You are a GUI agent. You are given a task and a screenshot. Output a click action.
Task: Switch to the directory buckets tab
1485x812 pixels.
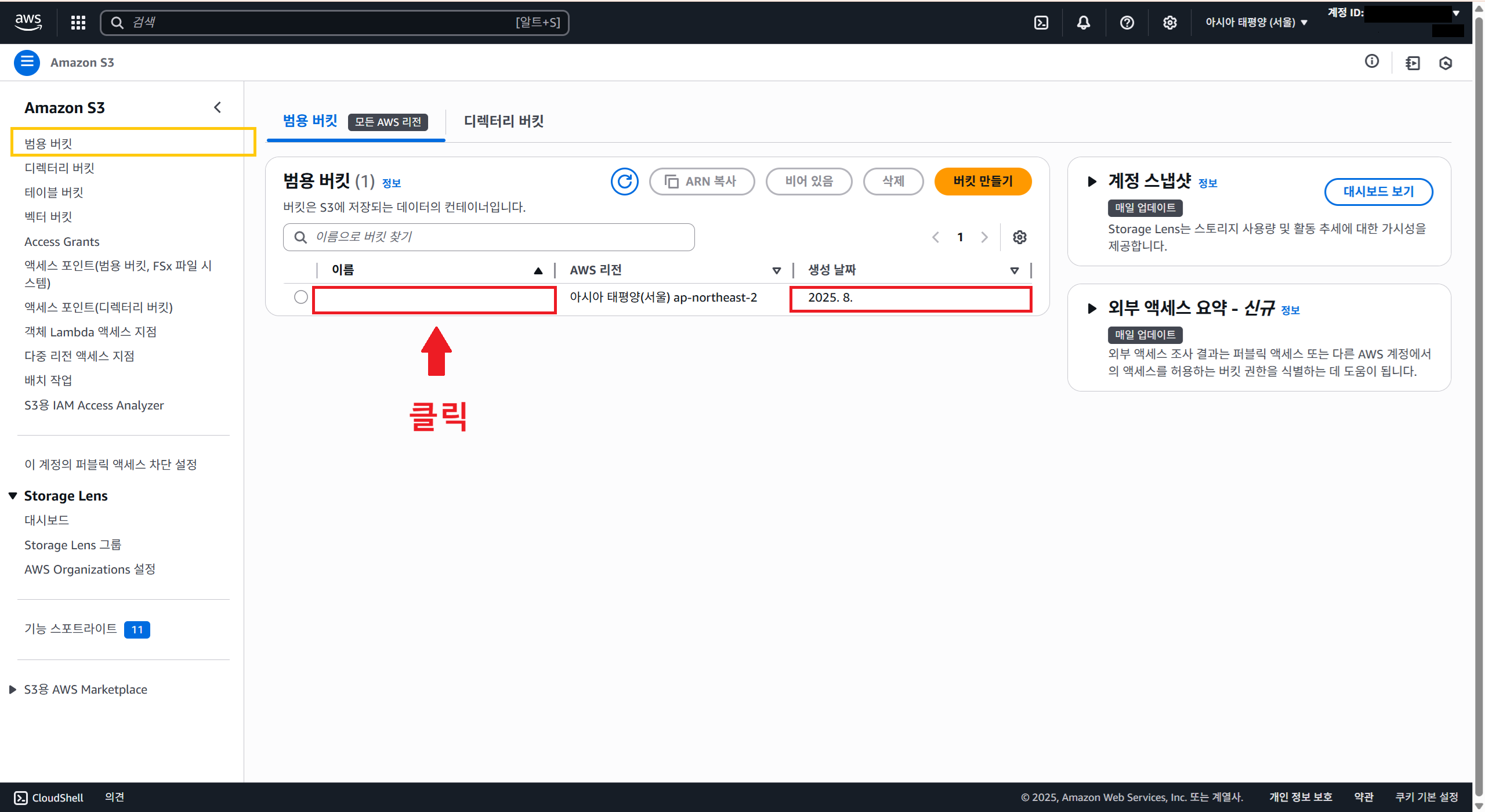click(504, 121)
